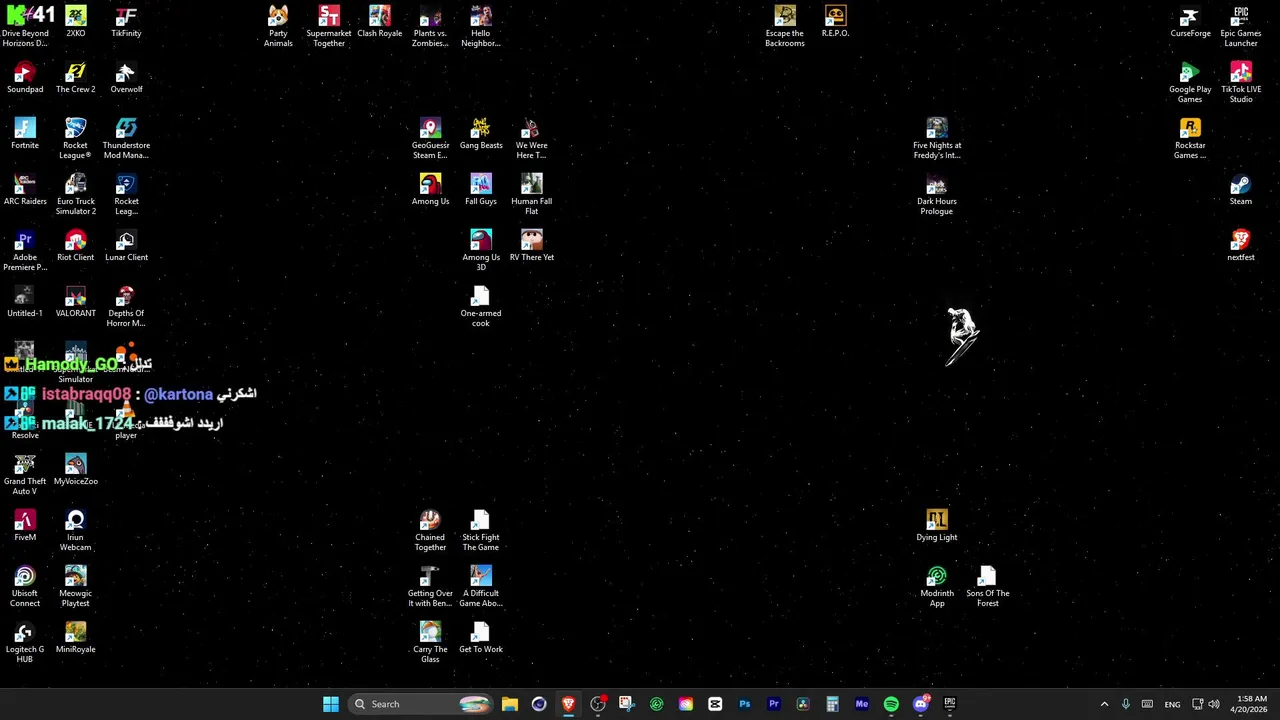Select the Modrinth App shortcut
1280x720 pixels.
936,586
